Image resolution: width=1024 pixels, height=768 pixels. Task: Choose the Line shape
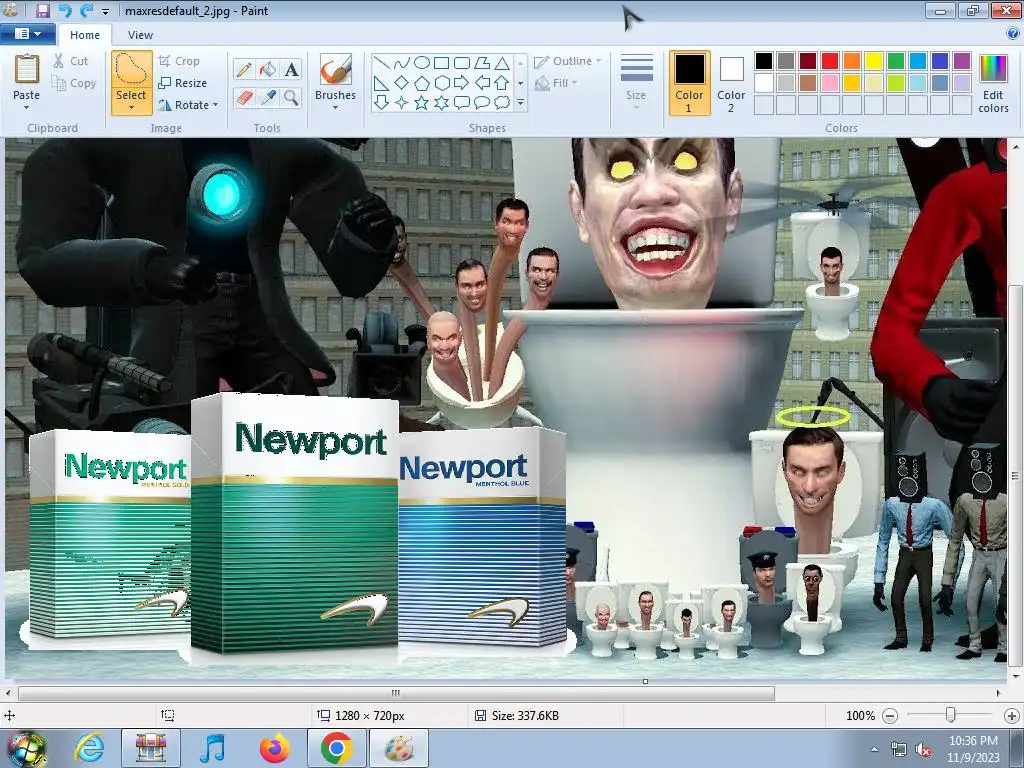[382, 63]
